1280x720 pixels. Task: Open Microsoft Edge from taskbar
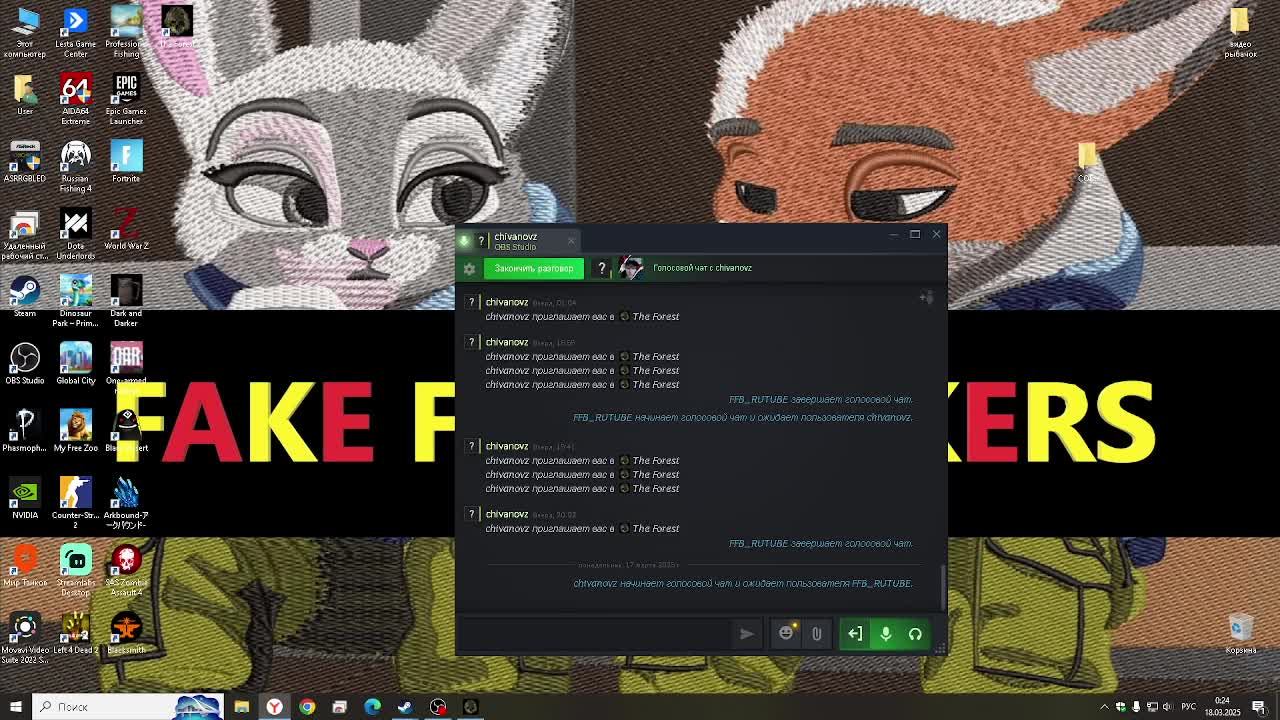click(x=372, y=707)
